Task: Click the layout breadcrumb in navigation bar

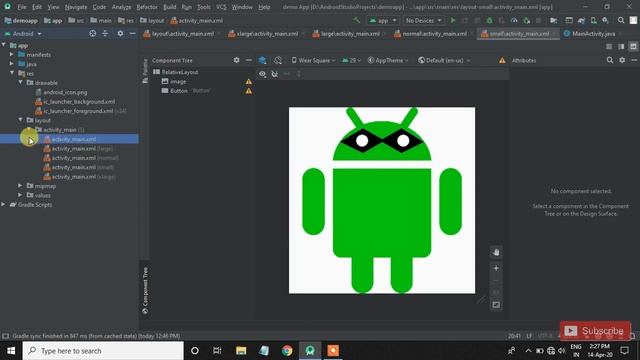Action: [151, 20]
